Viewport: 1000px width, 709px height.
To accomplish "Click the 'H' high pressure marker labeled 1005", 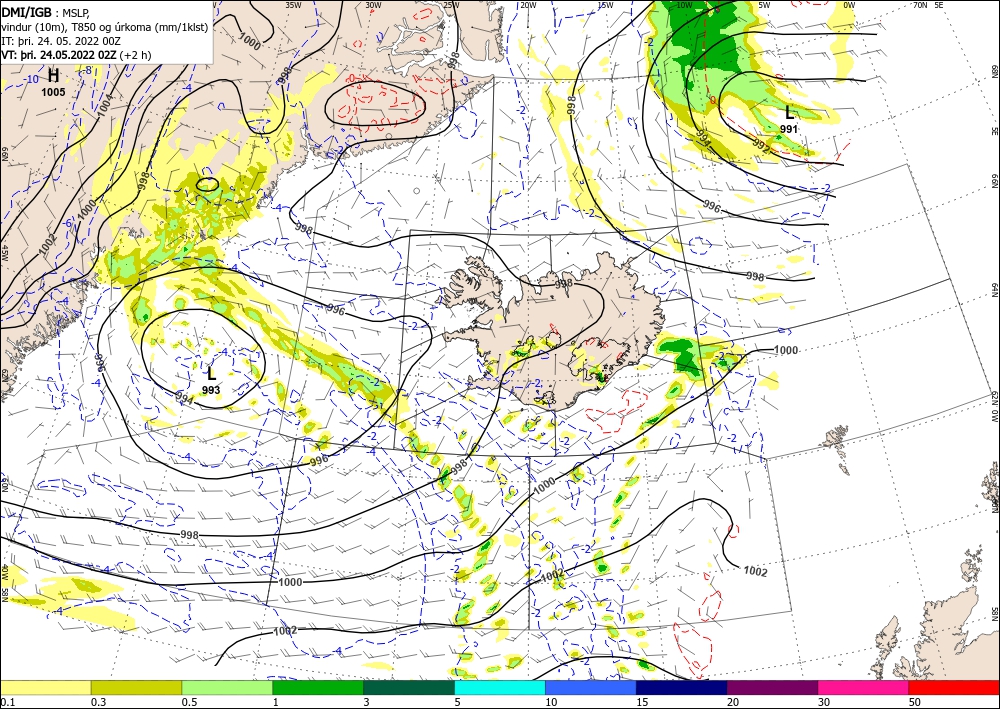I will 54,76.
